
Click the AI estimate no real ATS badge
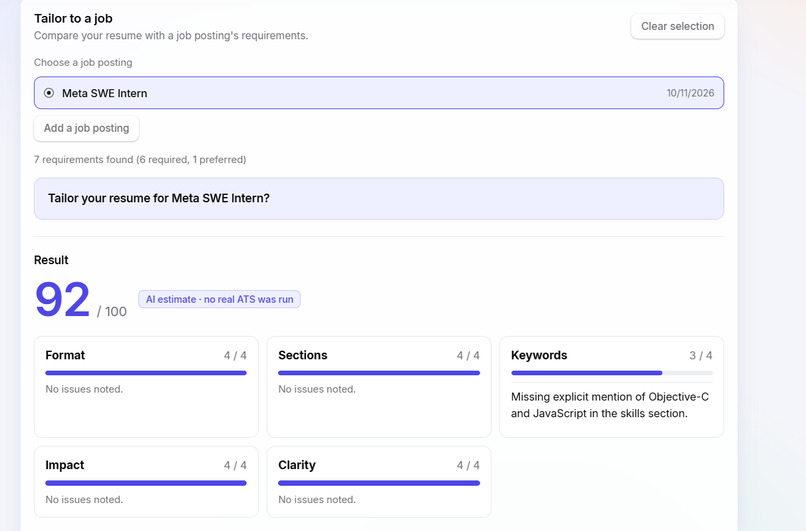click(x=219, y=299)
